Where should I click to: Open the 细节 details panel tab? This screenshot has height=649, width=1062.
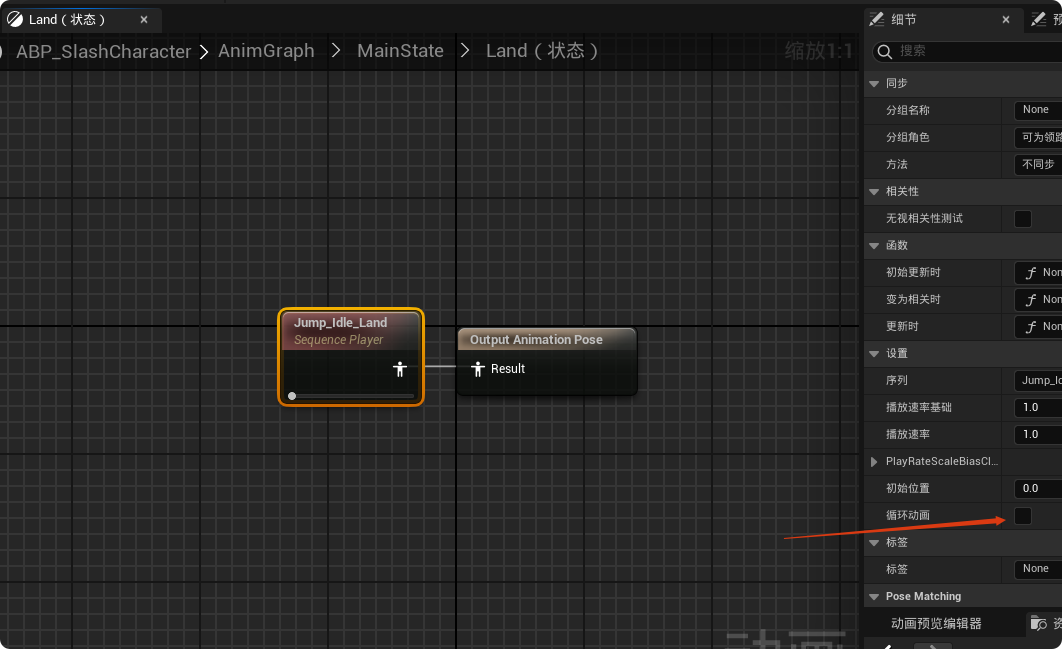click(942, 20)
